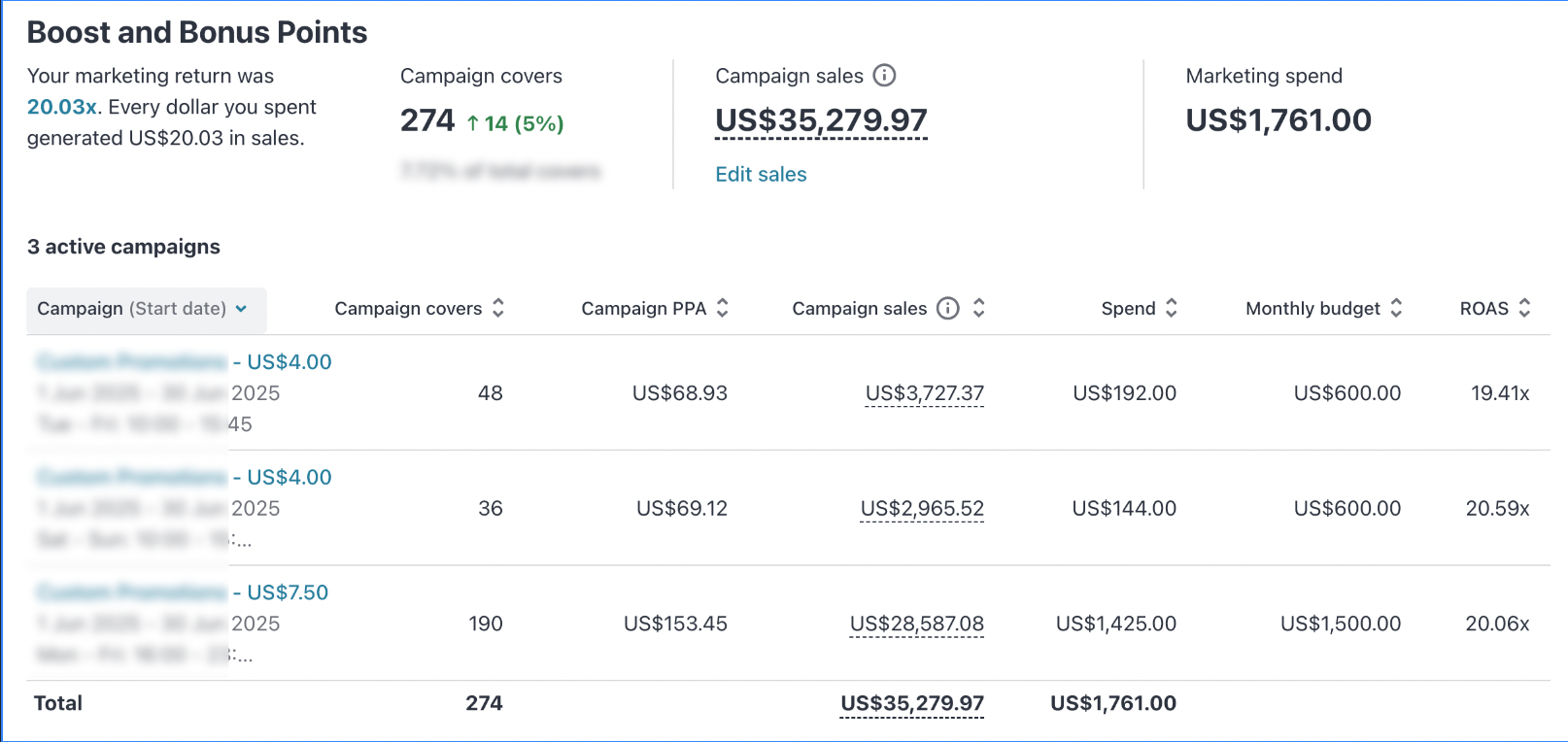Open the US$7.50 Custom Promotions campaign
This screenshot has height=742, width=1568.
tap(183, 592)
